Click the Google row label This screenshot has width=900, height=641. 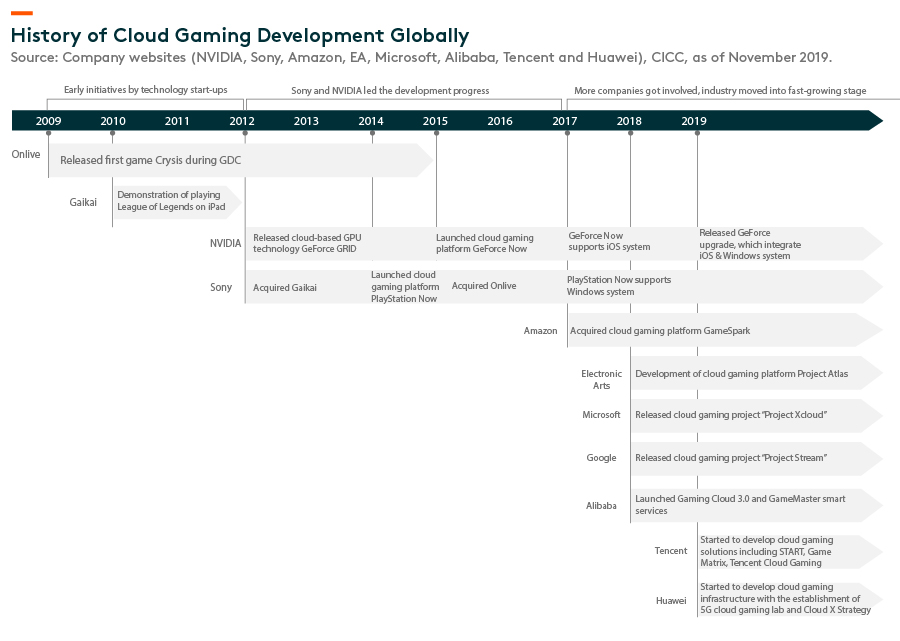point(601,457)
